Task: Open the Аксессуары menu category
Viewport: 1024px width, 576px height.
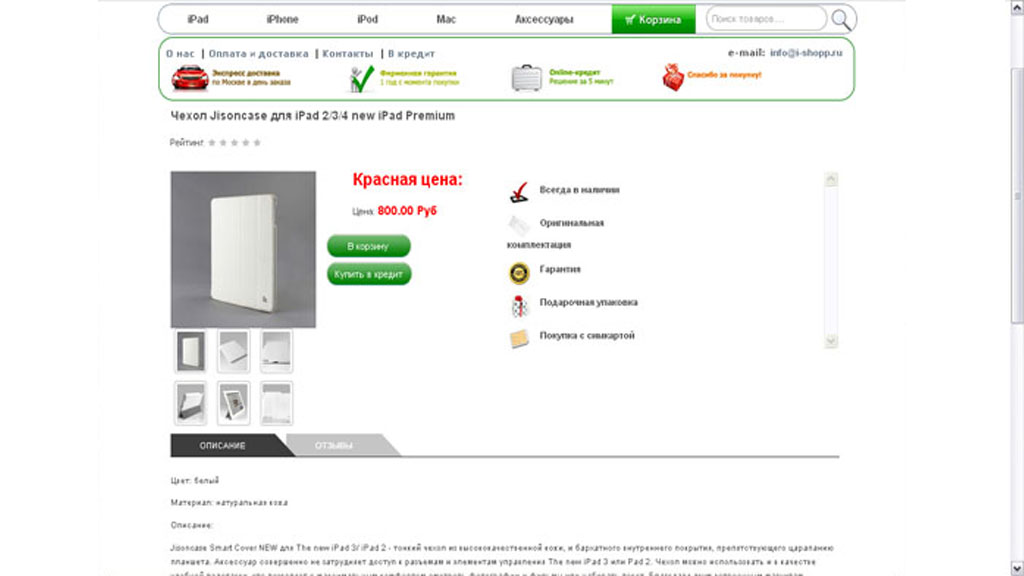Action: (x=544, y=20)
